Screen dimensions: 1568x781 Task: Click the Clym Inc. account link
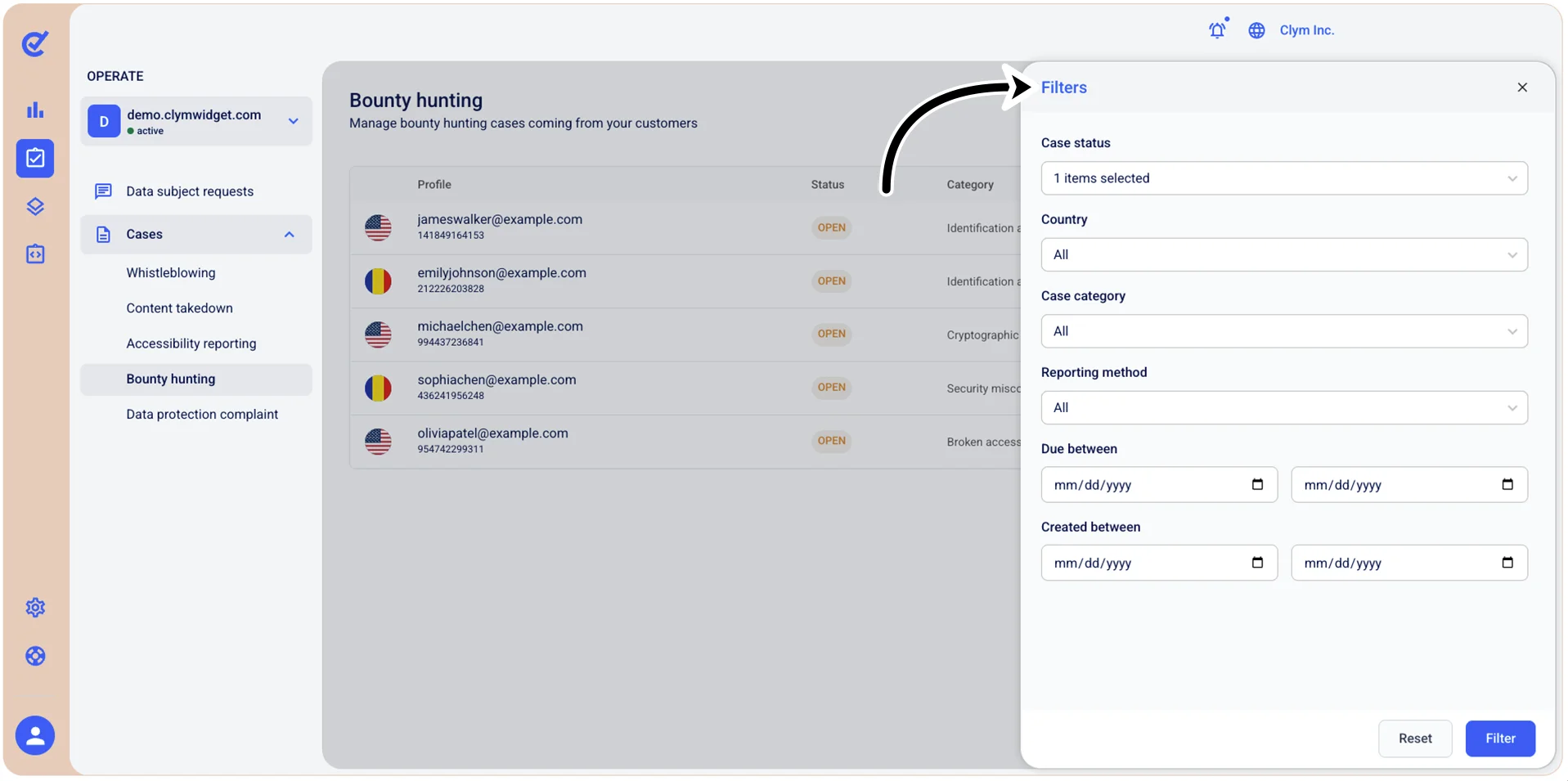point(1306,30)
